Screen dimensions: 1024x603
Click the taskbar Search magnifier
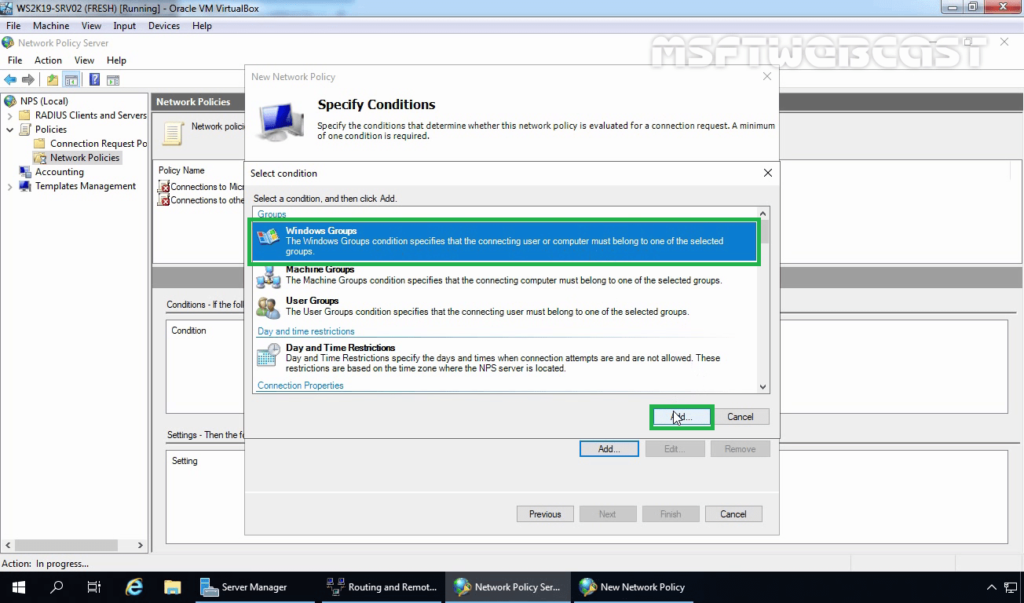pos(57,587)
